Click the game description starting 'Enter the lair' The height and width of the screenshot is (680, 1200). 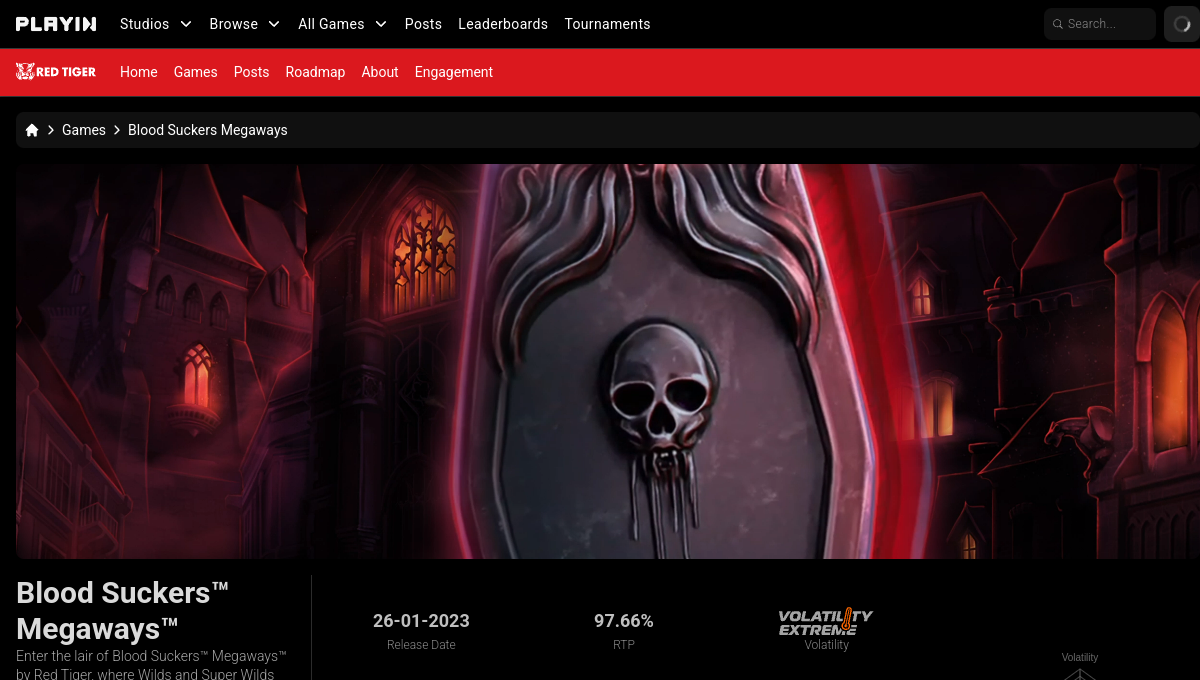(x=152, y=664)
